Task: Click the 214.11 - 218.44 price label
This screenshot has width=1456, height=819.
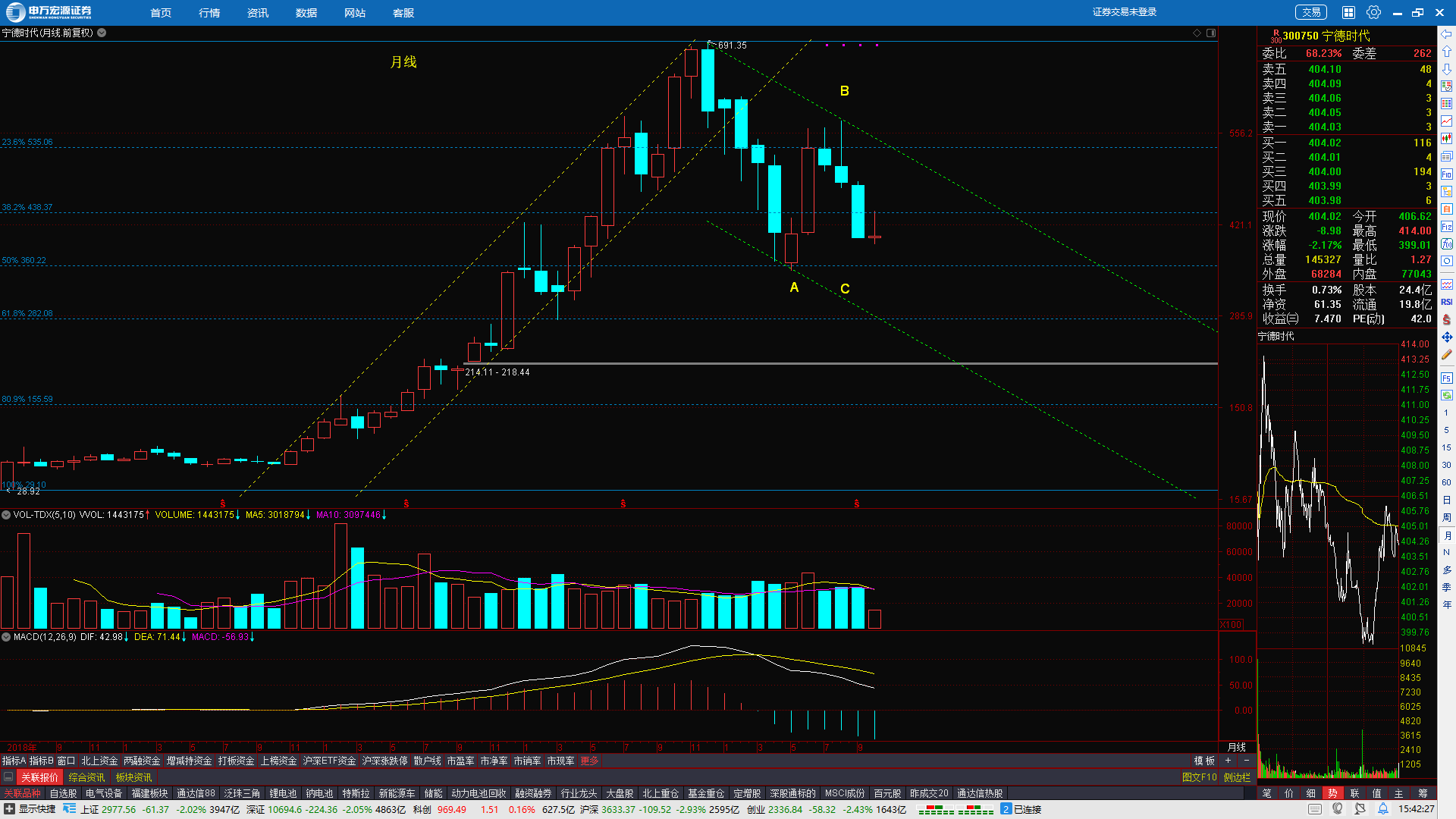Action: point(497,372)
